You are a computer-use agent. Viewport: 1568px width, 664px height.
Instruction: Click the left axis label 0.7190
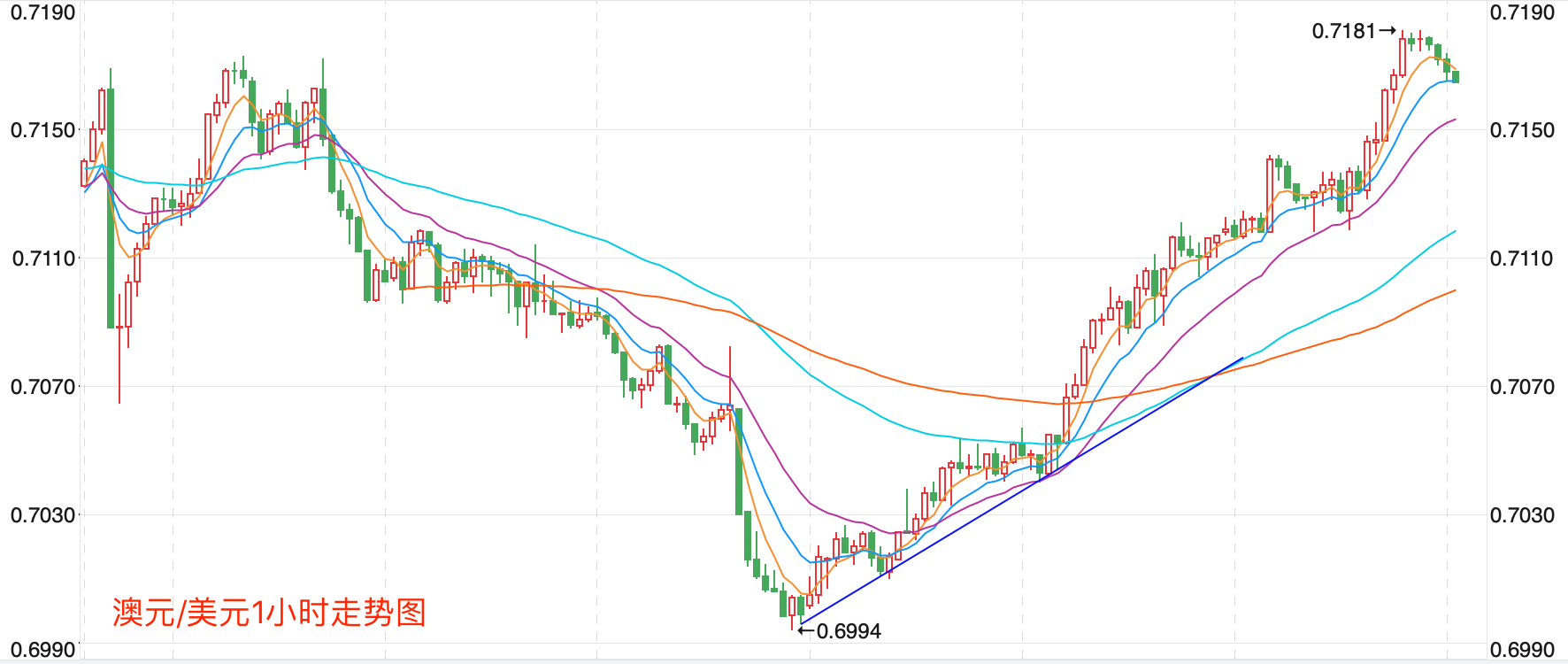42,12
